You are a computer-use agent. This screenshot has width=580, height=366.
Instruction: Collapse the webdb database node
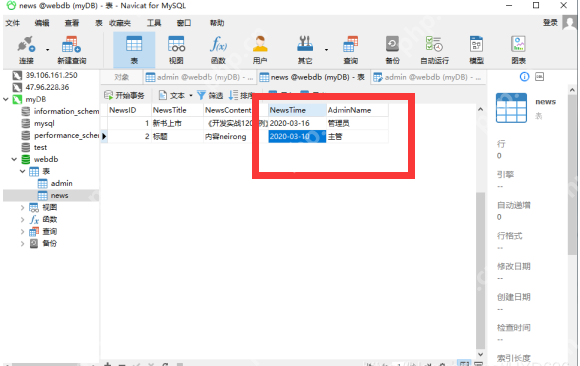pyautogui.click(x=14, y=160)
